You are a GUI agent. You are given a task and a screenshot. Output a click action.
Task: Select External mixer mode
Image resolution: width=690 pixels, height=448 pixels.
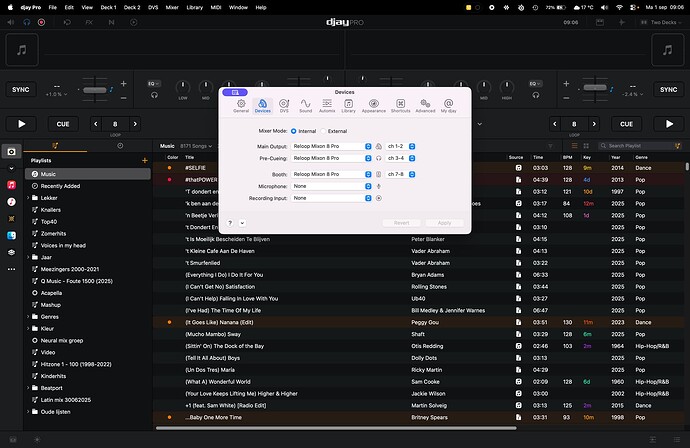pos(323,131)
